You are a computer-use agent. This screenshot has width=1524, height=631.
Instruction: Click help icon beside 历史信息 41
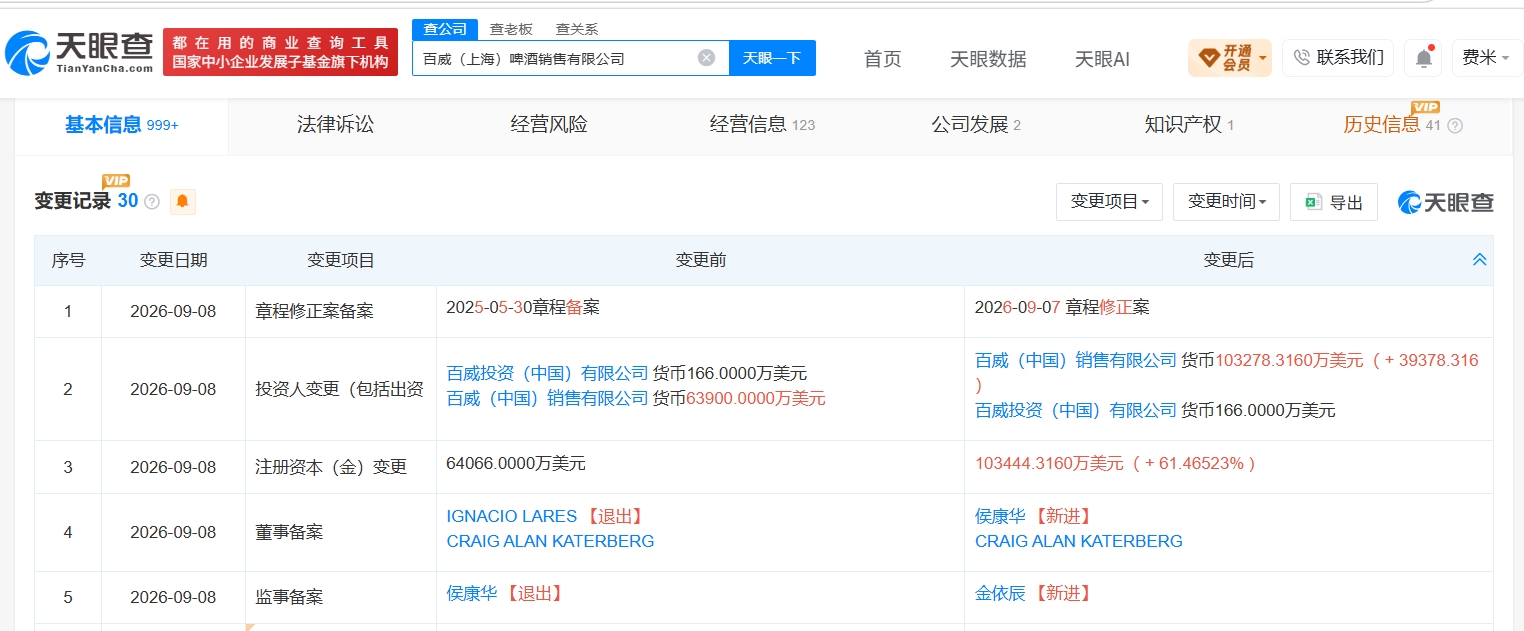[x=1455, y=126]
